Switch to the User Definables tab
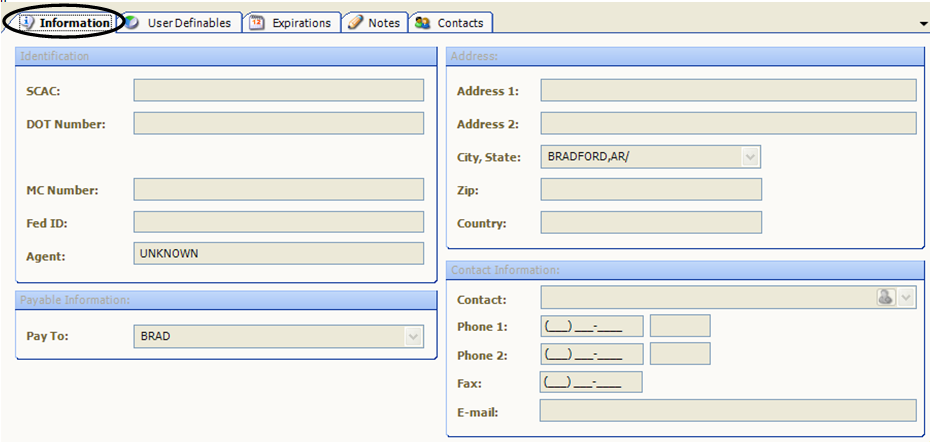930x442 pixels. [x=181, y=23]
